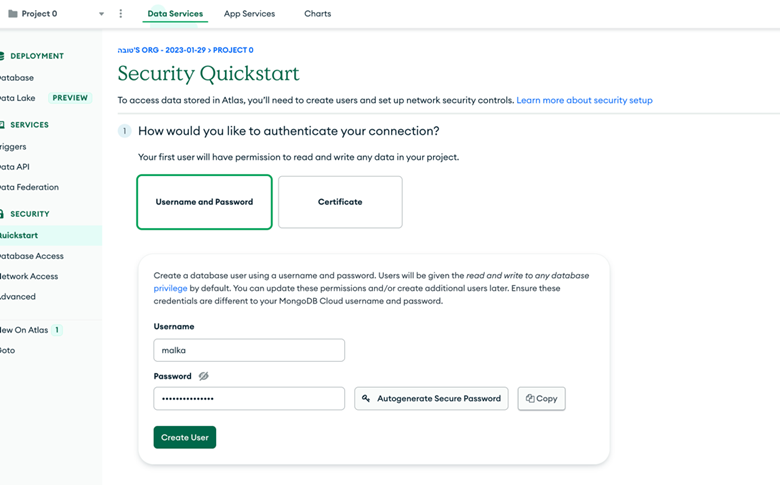Viewport: 780px width, 485px height.
Task: Click the Create User button
Action: point(185,437)
